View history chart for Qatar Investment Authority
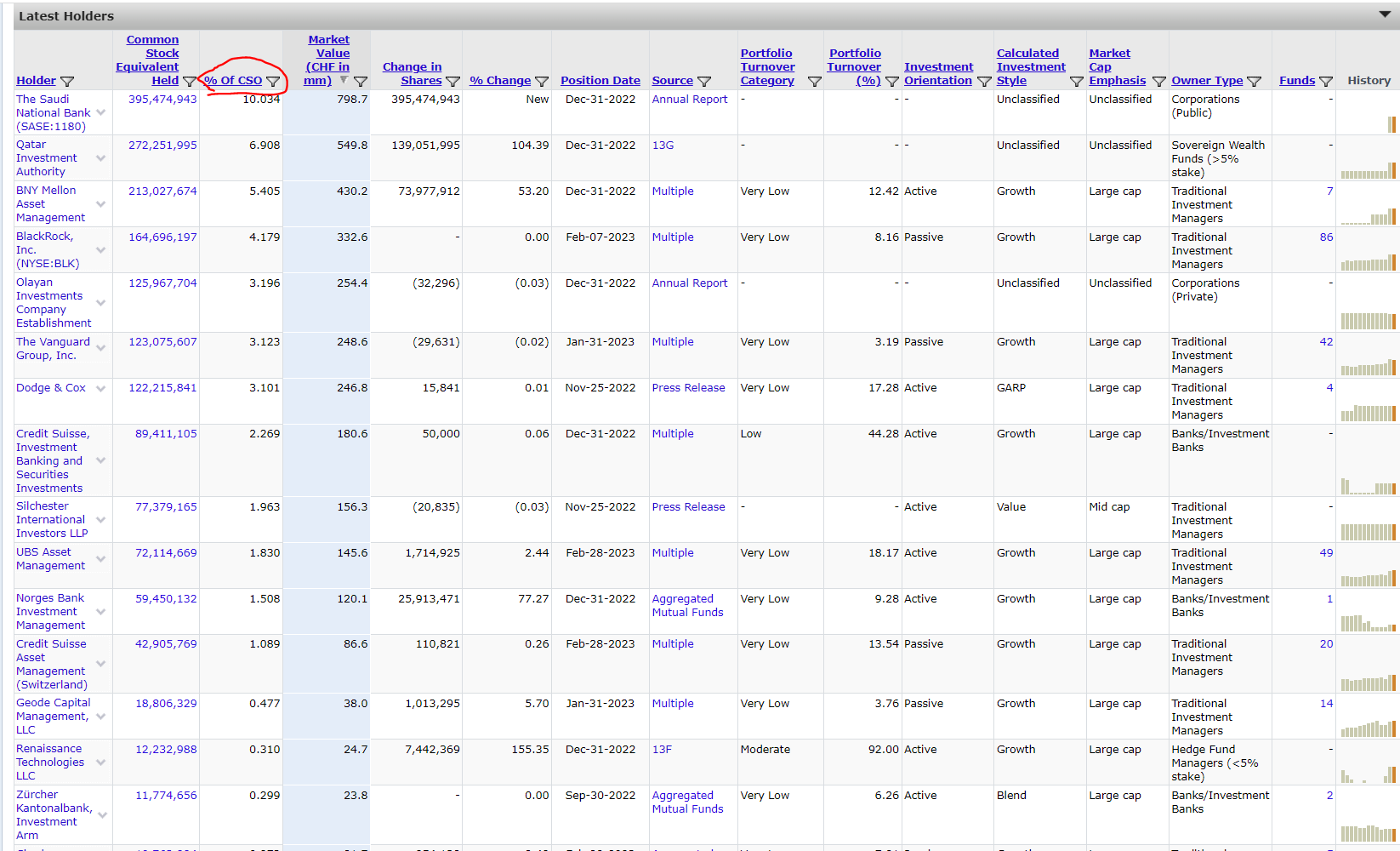1400x851 pixels. click(1368, 170)
